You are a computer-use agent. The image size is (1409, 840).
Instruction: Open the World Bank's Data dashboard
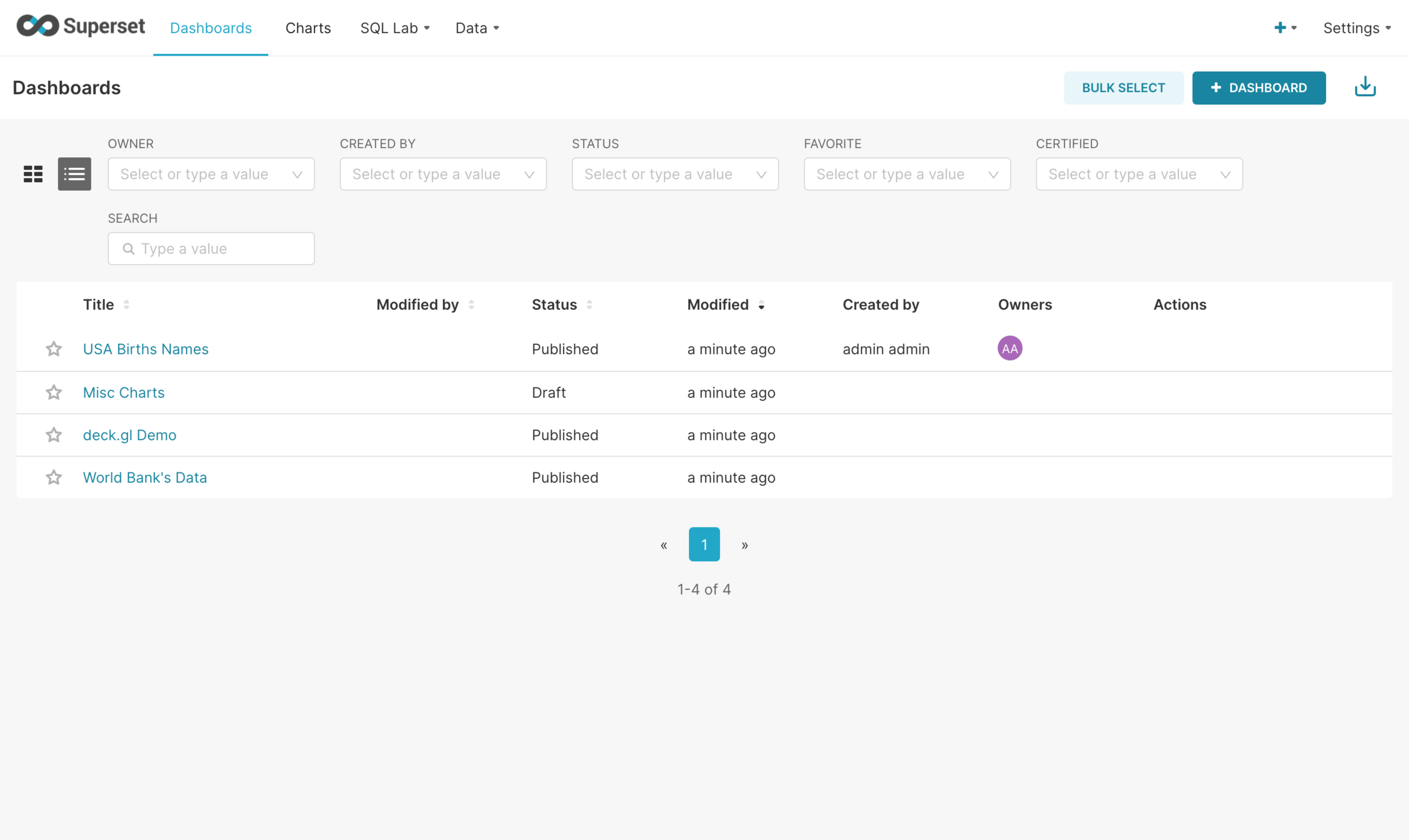click(x=145, y=477)
